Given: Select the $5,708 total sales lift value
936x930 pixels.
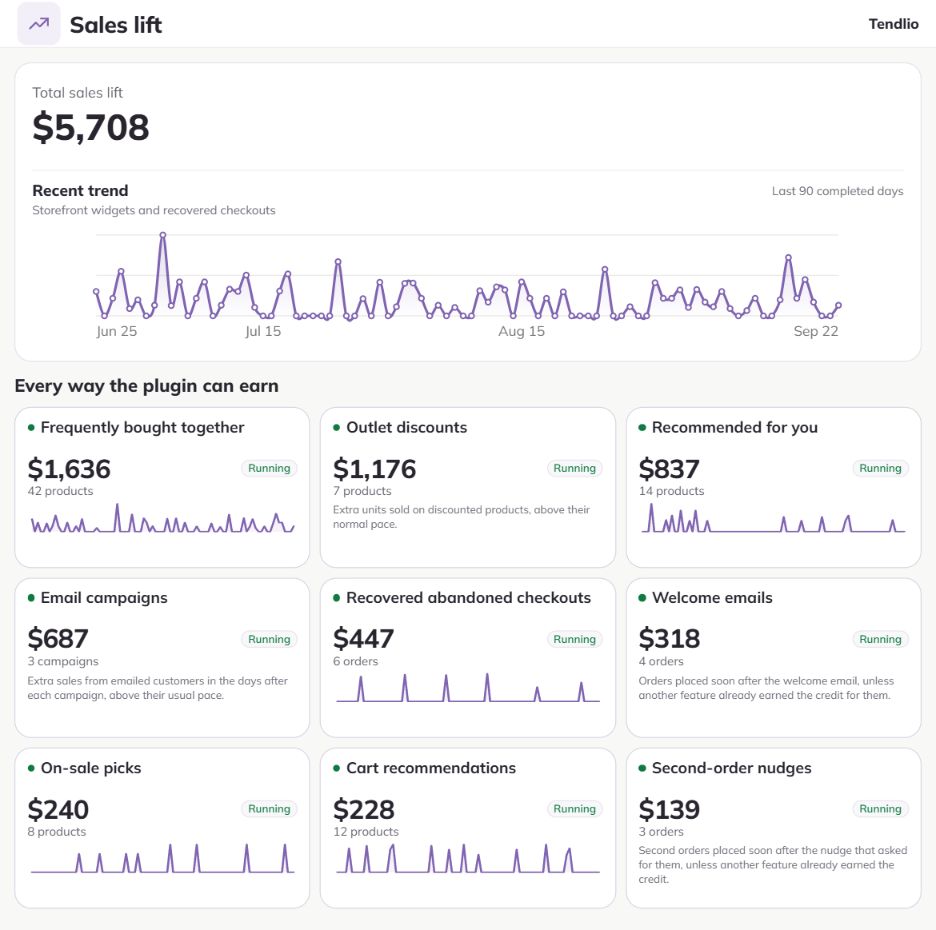Looking at the screenshot, I should [x=91, y=127].
